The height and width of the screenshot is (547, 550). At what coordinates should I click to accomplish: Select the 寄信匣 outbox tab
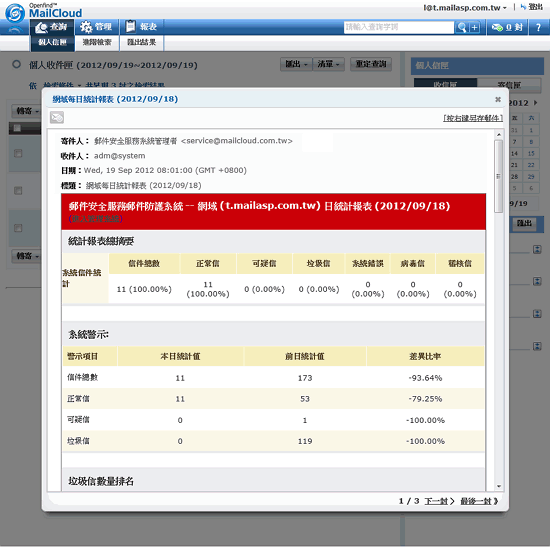coord(509,85)
